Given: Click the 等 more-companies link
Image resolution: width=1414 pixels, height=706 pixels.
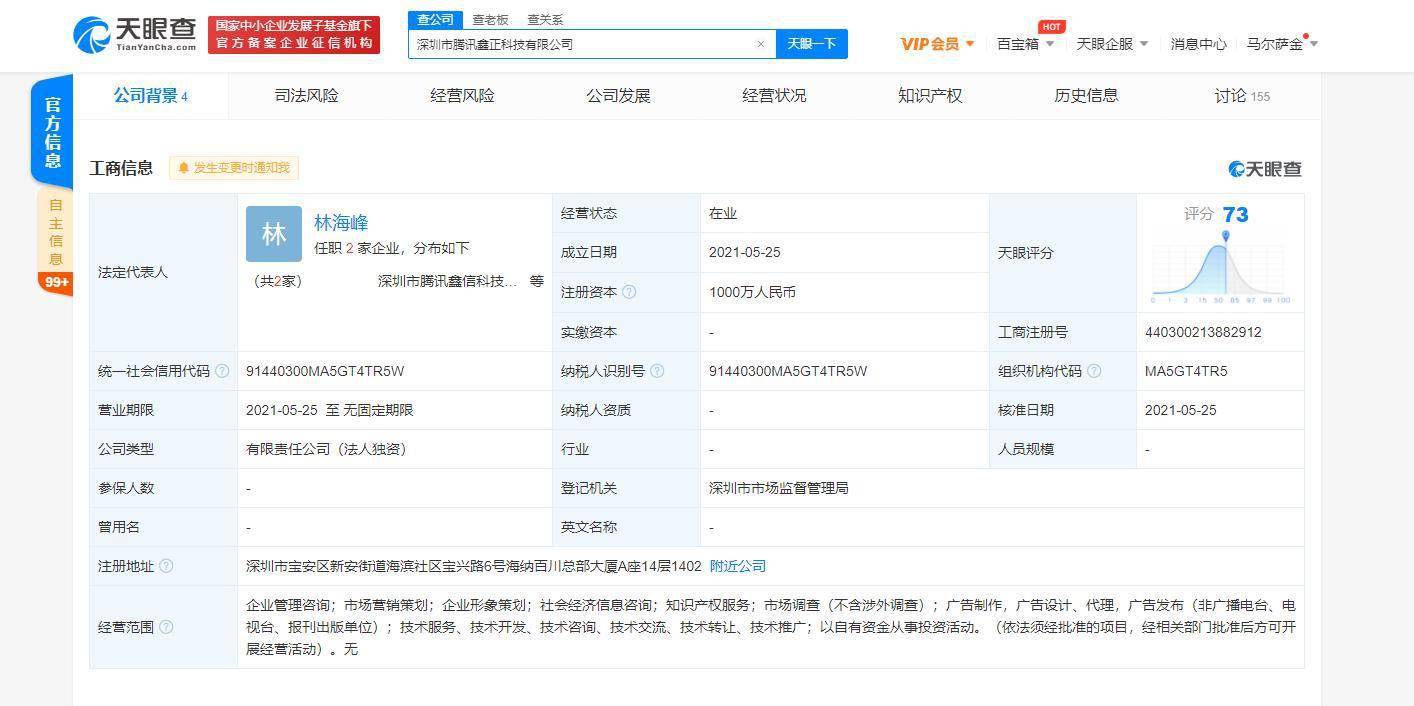Looking at the screenshot, I should pos(537,281).
